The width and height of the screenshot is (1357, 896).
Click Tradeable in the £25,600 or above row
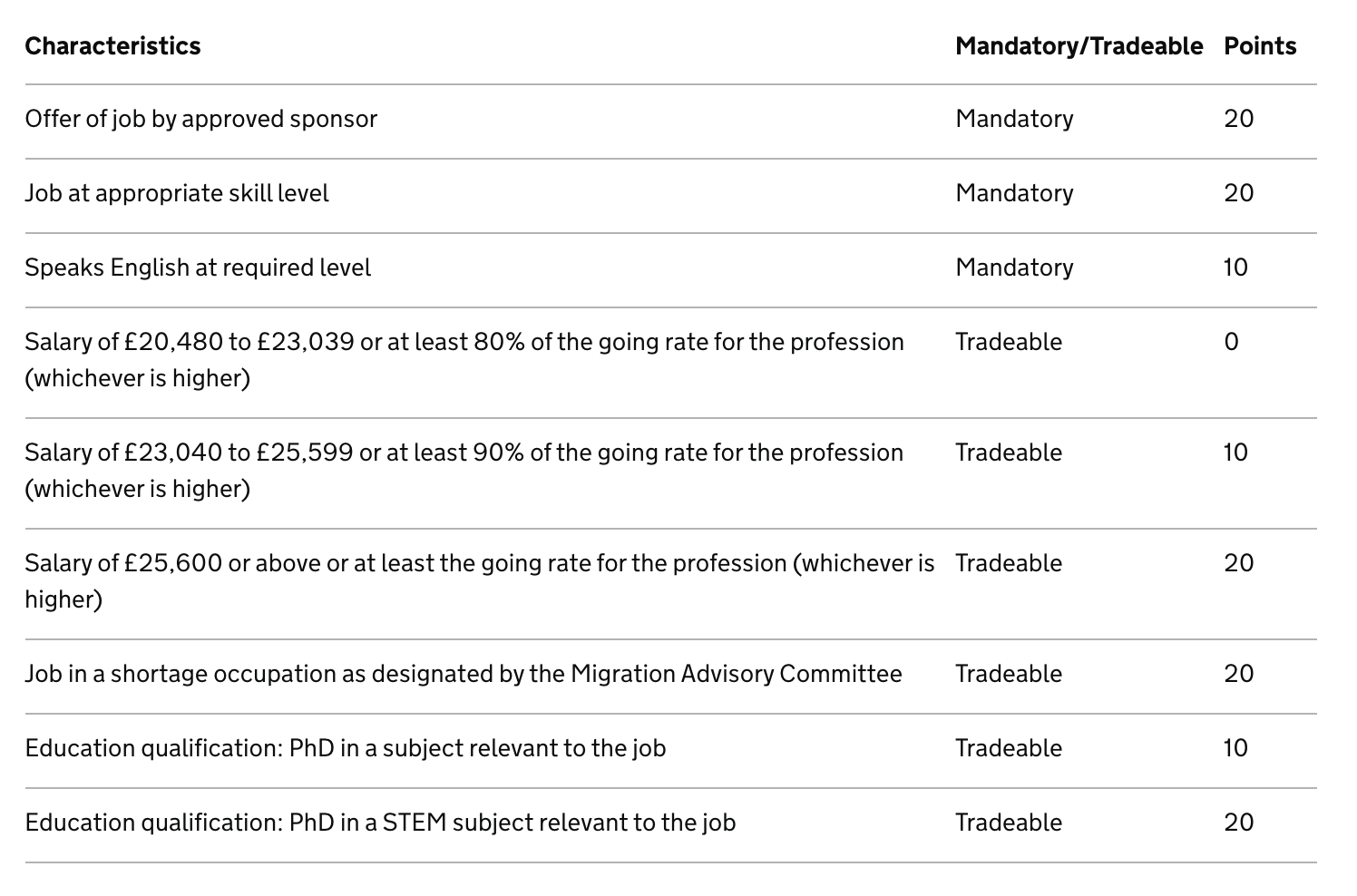1008,563
